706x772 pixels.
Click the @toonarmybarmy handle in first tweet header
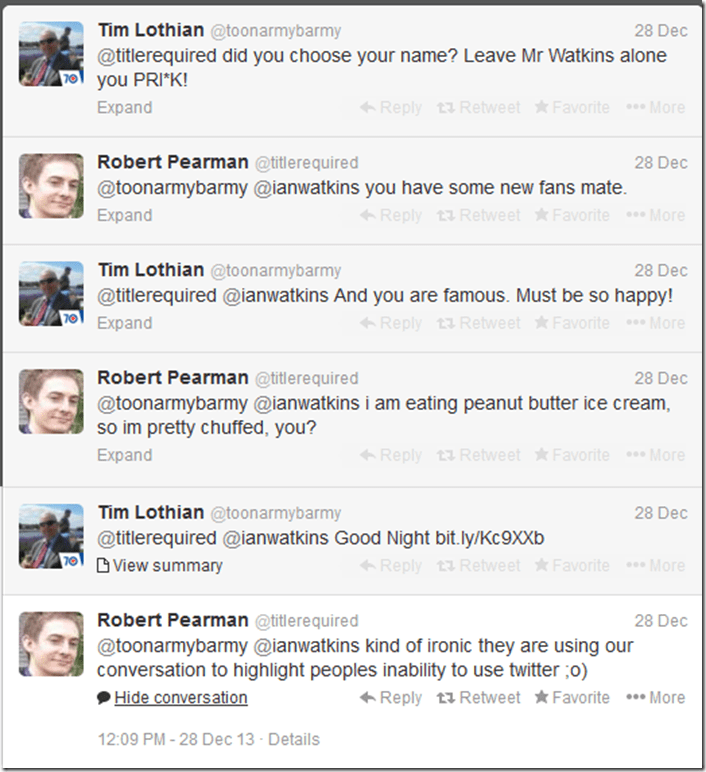[275, 30]
